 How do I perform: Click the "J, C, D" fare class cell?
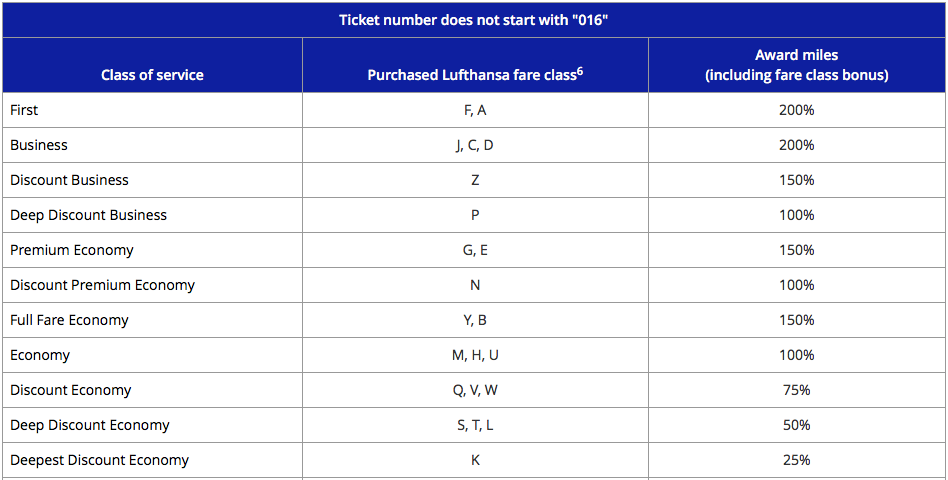click(475, 145)
